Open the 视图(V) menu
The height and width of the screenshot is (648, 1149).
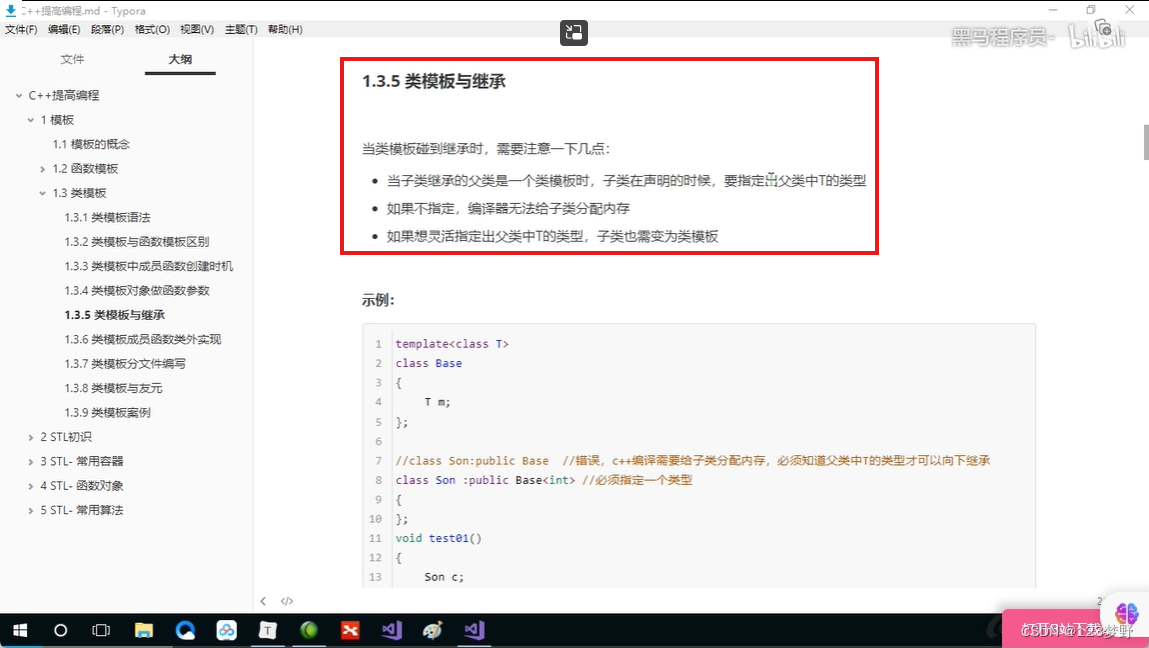[196, 29]
